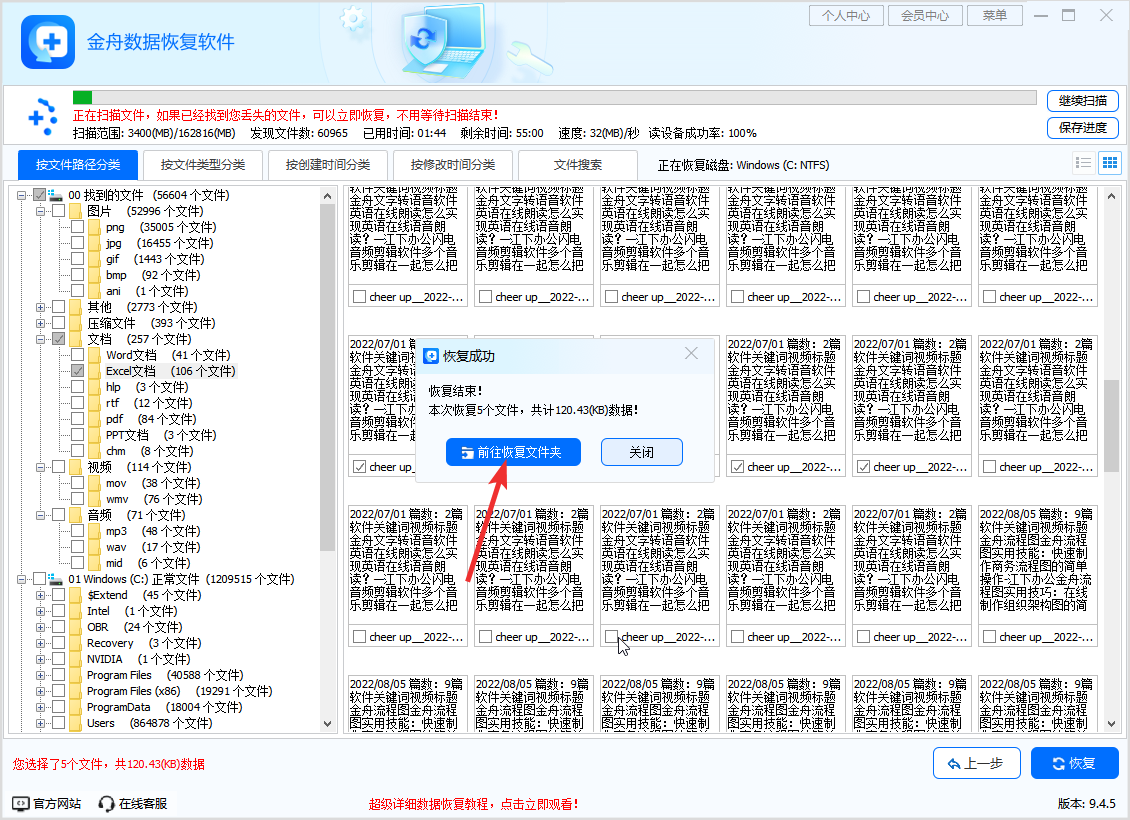Click the 关闭 dialog button

[x=641, y=452]
